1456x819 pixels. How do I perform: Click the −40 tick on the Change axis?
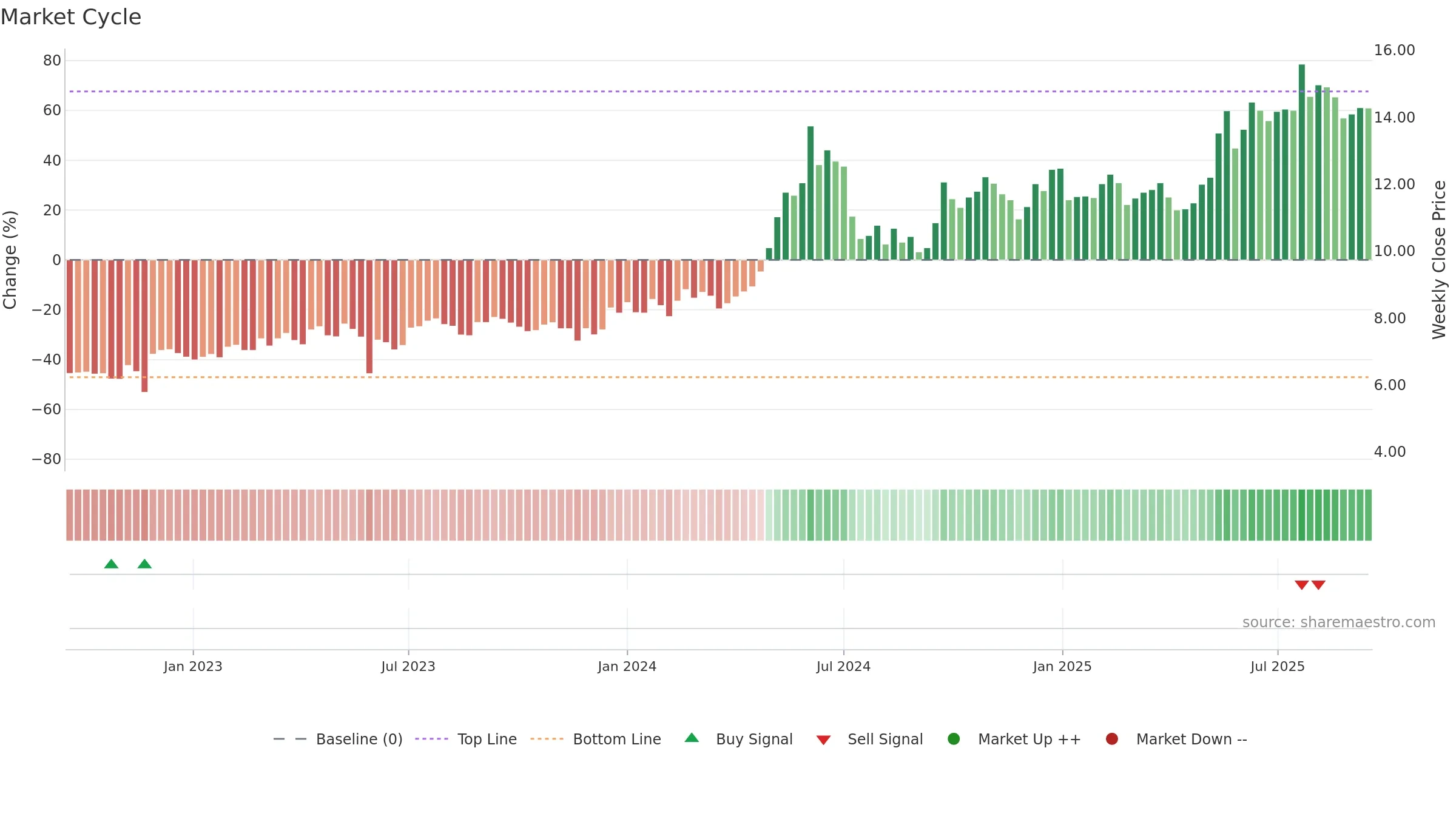47,359
